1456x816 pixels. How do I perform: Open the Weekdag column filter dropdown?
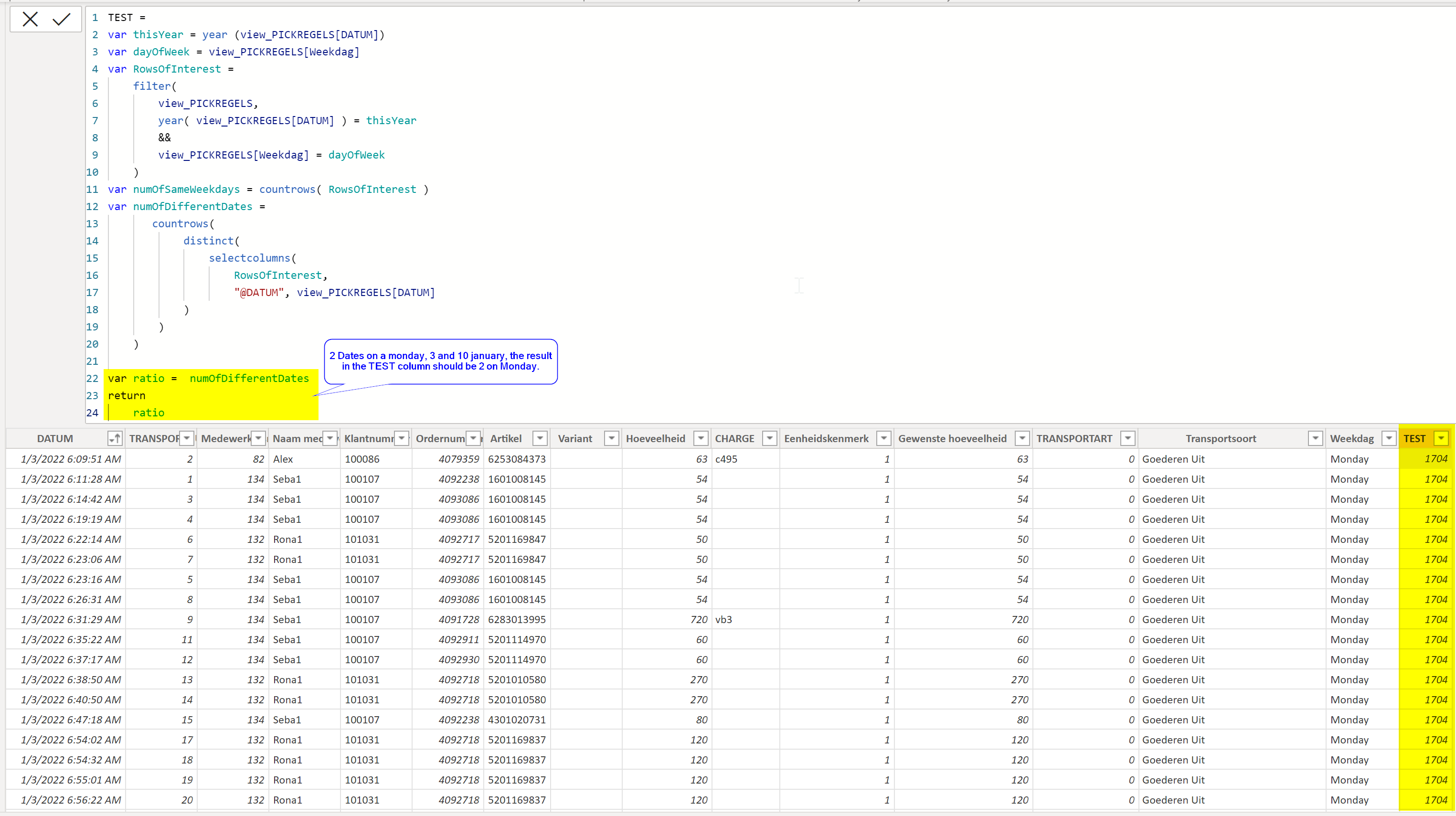click(x=1389, y=438)
